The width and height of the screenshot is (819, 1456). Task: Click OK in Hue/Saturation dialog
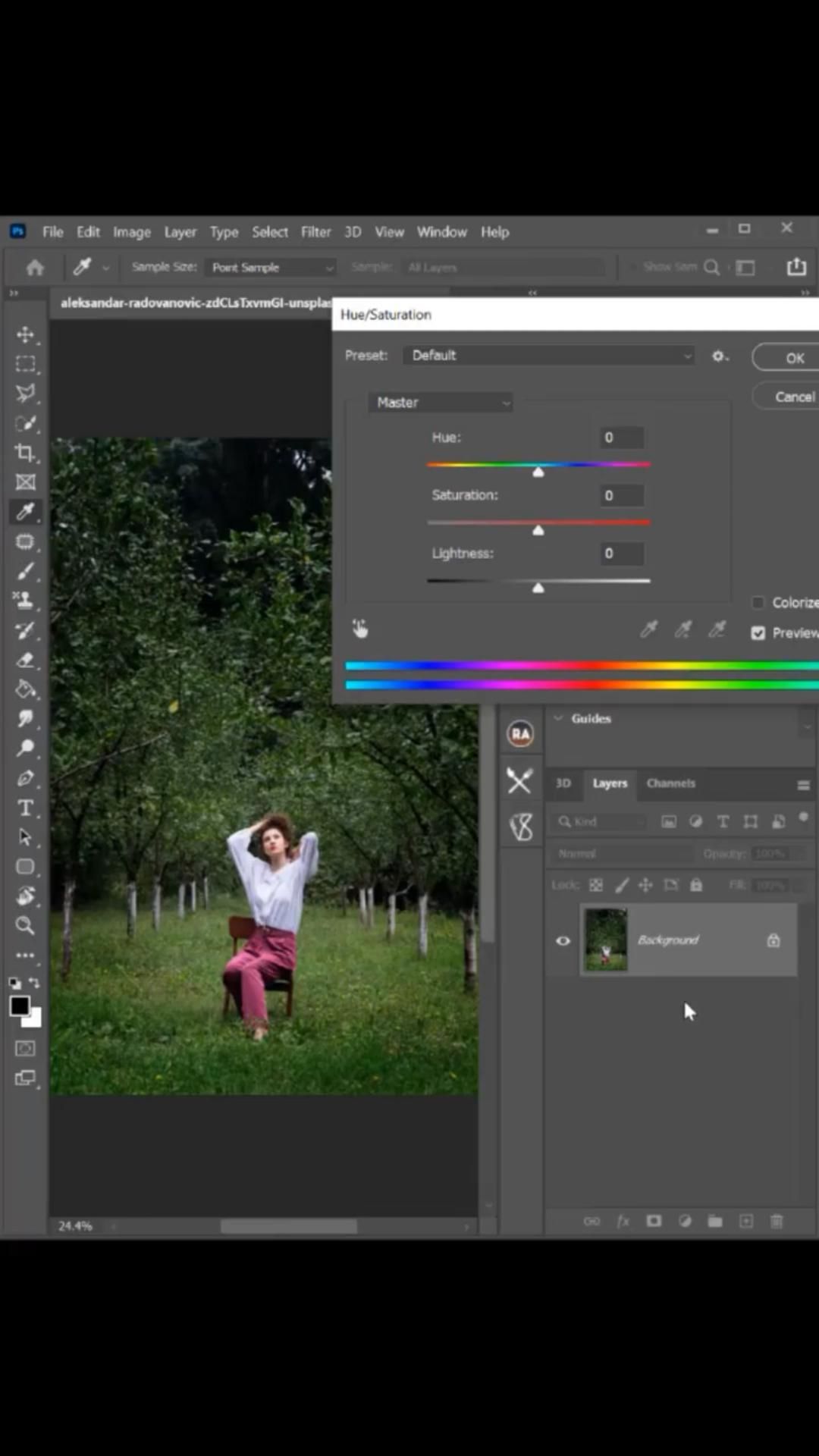click(x=786, y=357)
